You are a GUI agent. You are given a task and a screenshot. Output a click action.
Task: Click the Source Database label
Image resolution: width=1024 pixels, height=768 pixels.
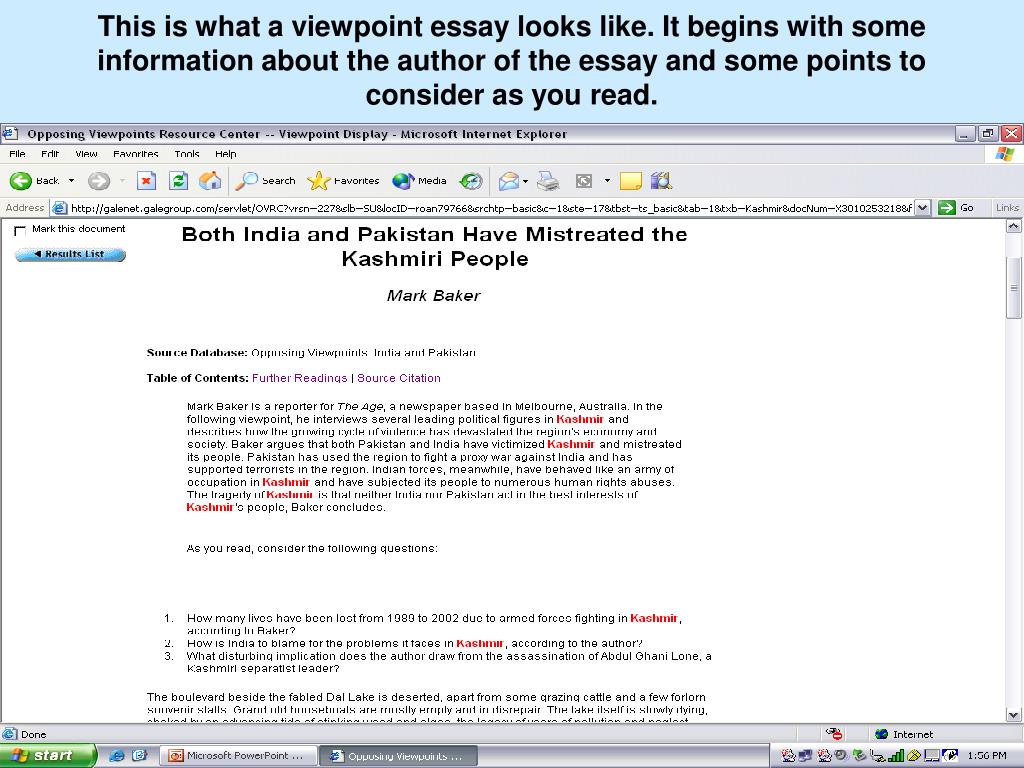point(197,353)
